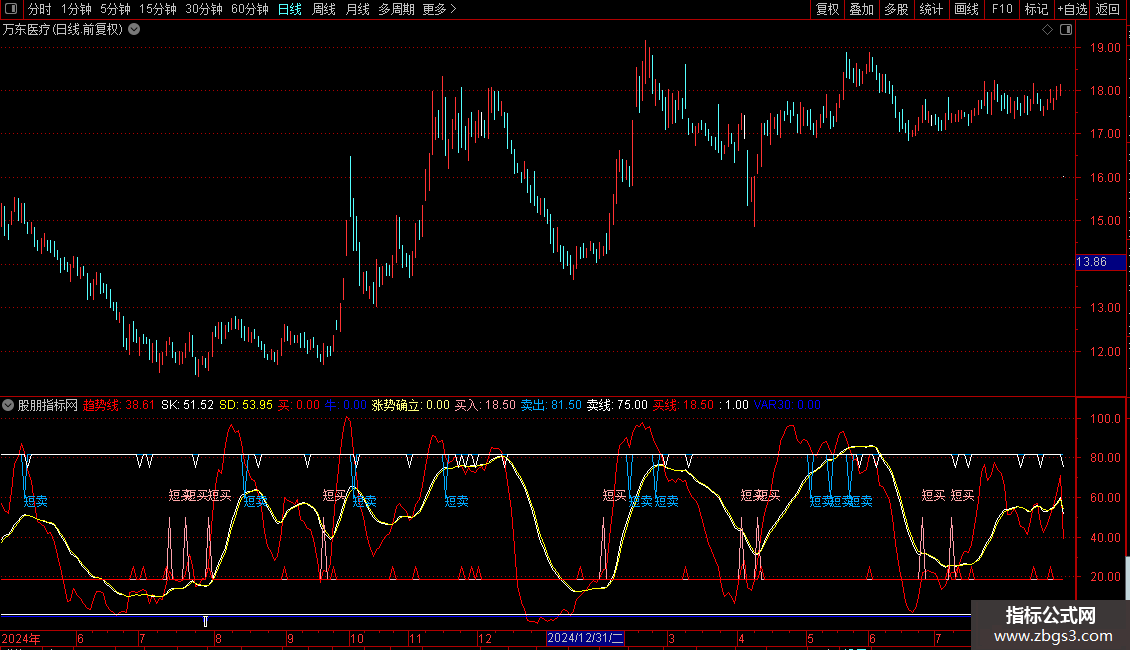This screenshot has width=1130, height=650.
Task: Switch to 15分钟 chart period
Action: click(x=158, y=9)
